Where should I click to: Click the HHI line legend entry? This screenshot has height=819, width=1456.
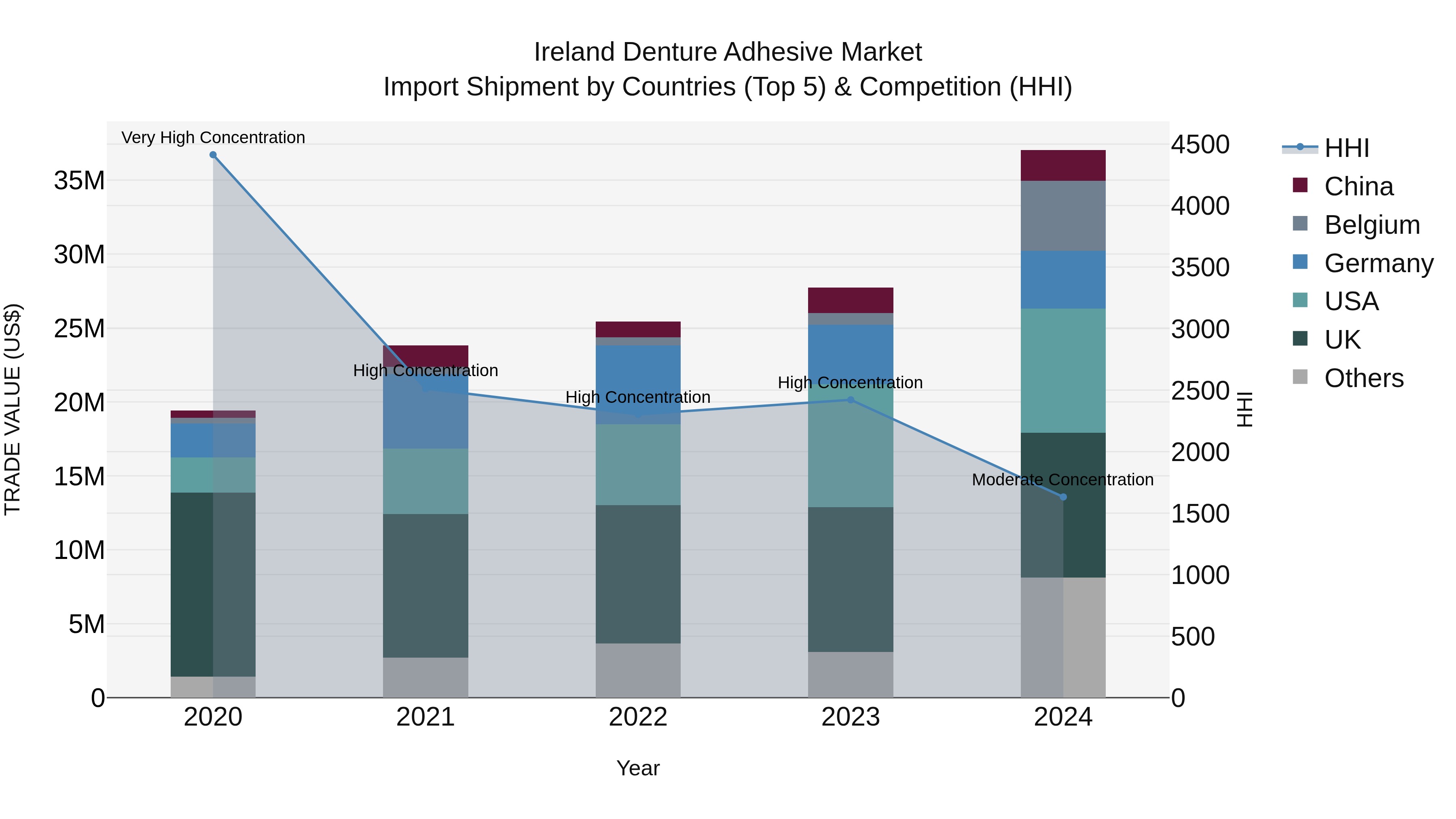tap(1326, 148)
